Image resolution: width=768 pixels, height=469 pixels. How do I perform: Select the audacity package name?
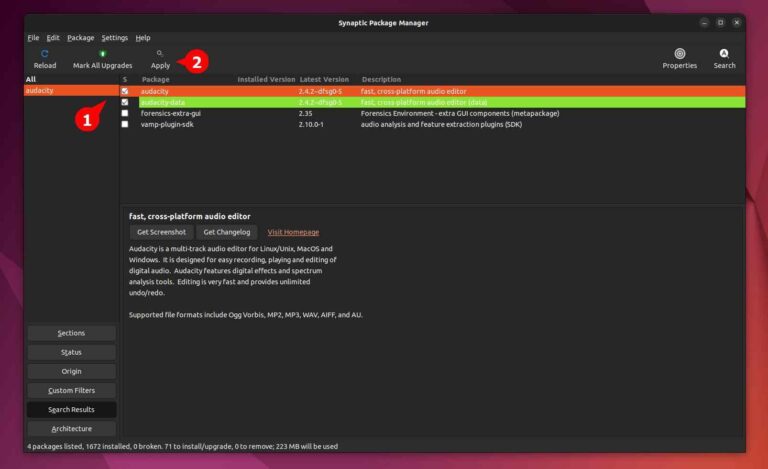coord(155,91)
